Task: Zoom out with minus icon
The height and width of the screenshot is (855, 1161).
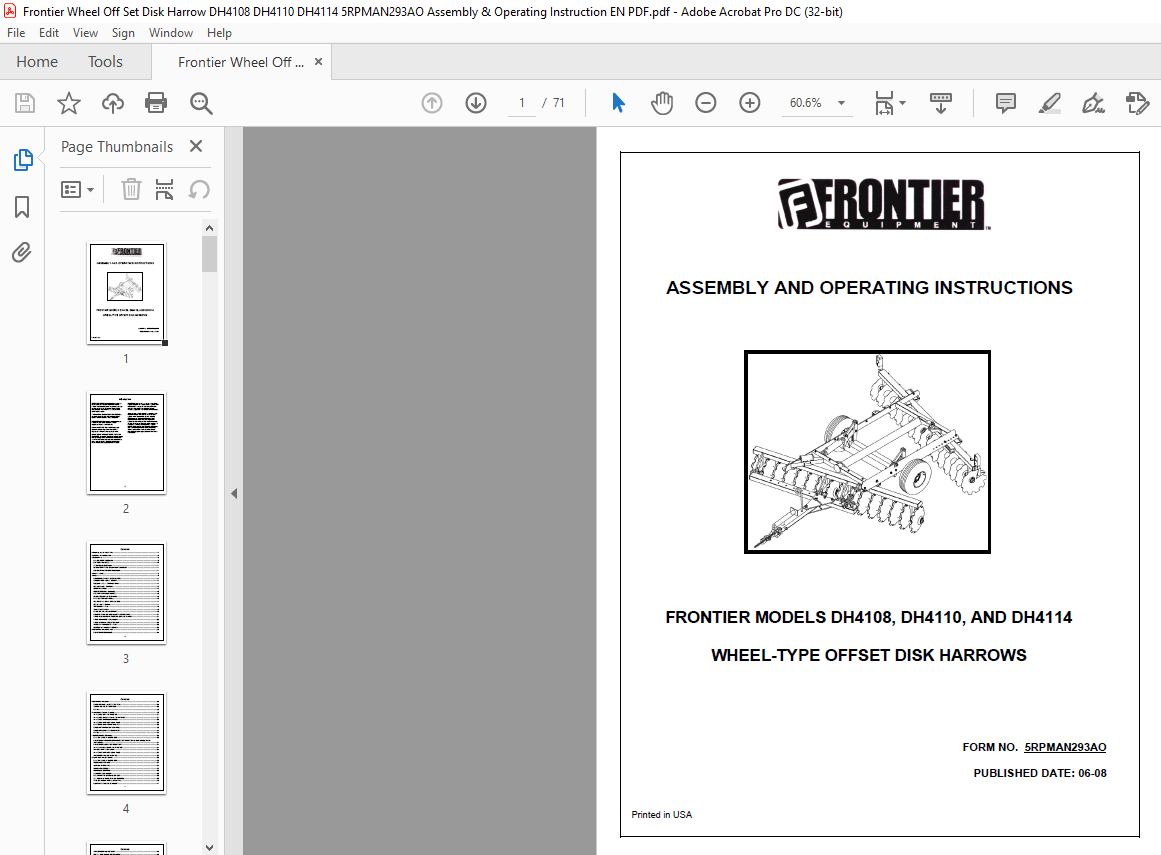Action: click(706, 103)
